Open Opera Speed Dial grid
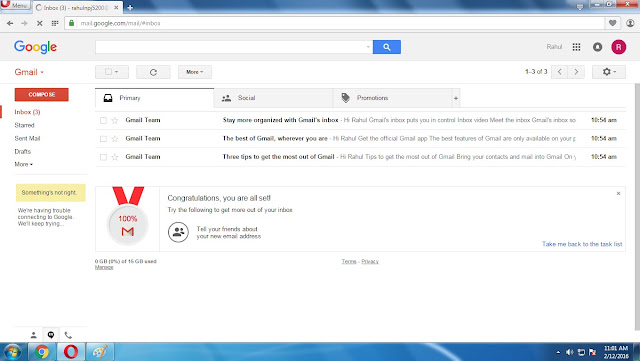 click(55, 23)
